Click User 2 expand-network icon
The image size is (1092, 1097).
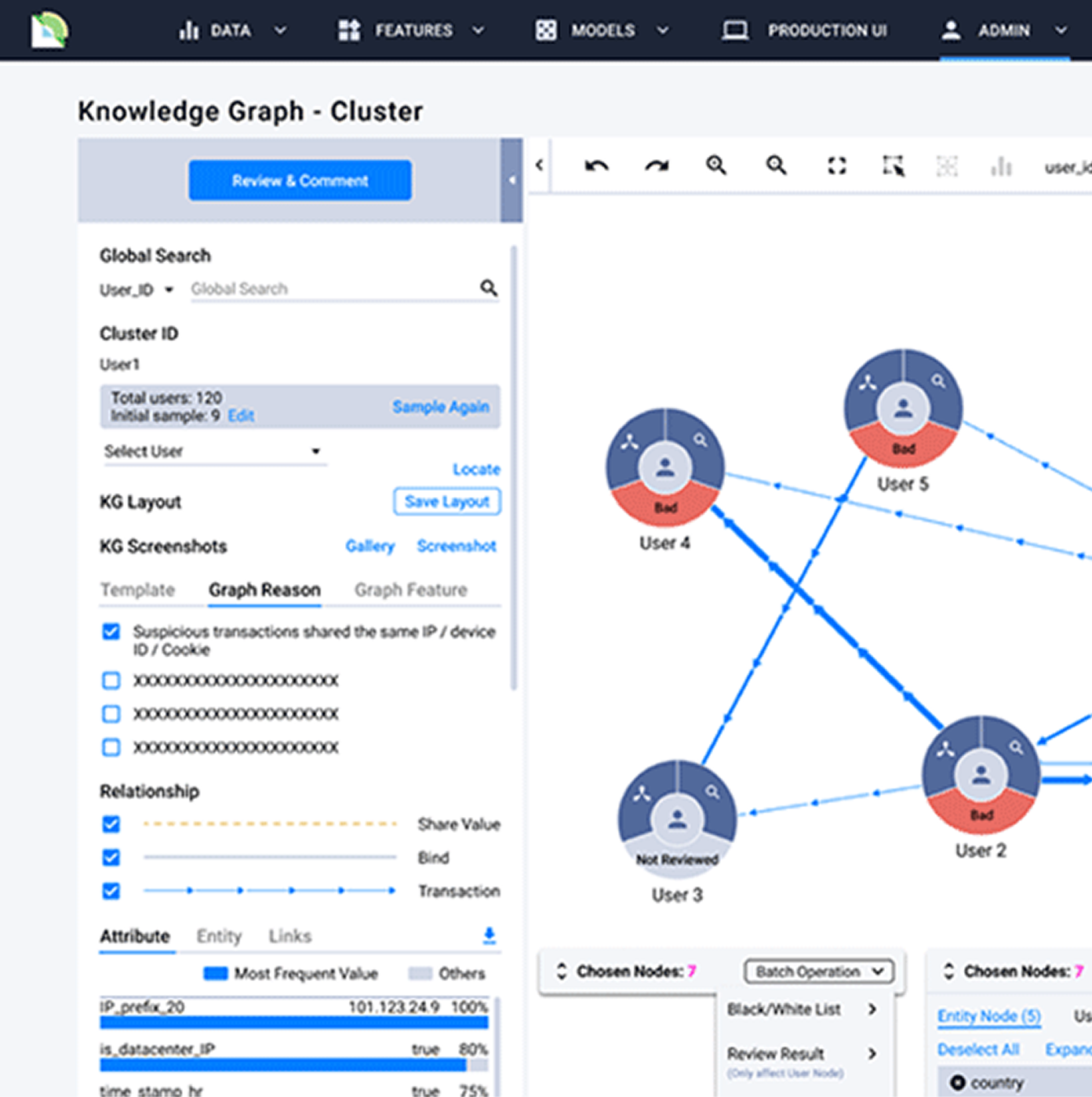point(946,750)
